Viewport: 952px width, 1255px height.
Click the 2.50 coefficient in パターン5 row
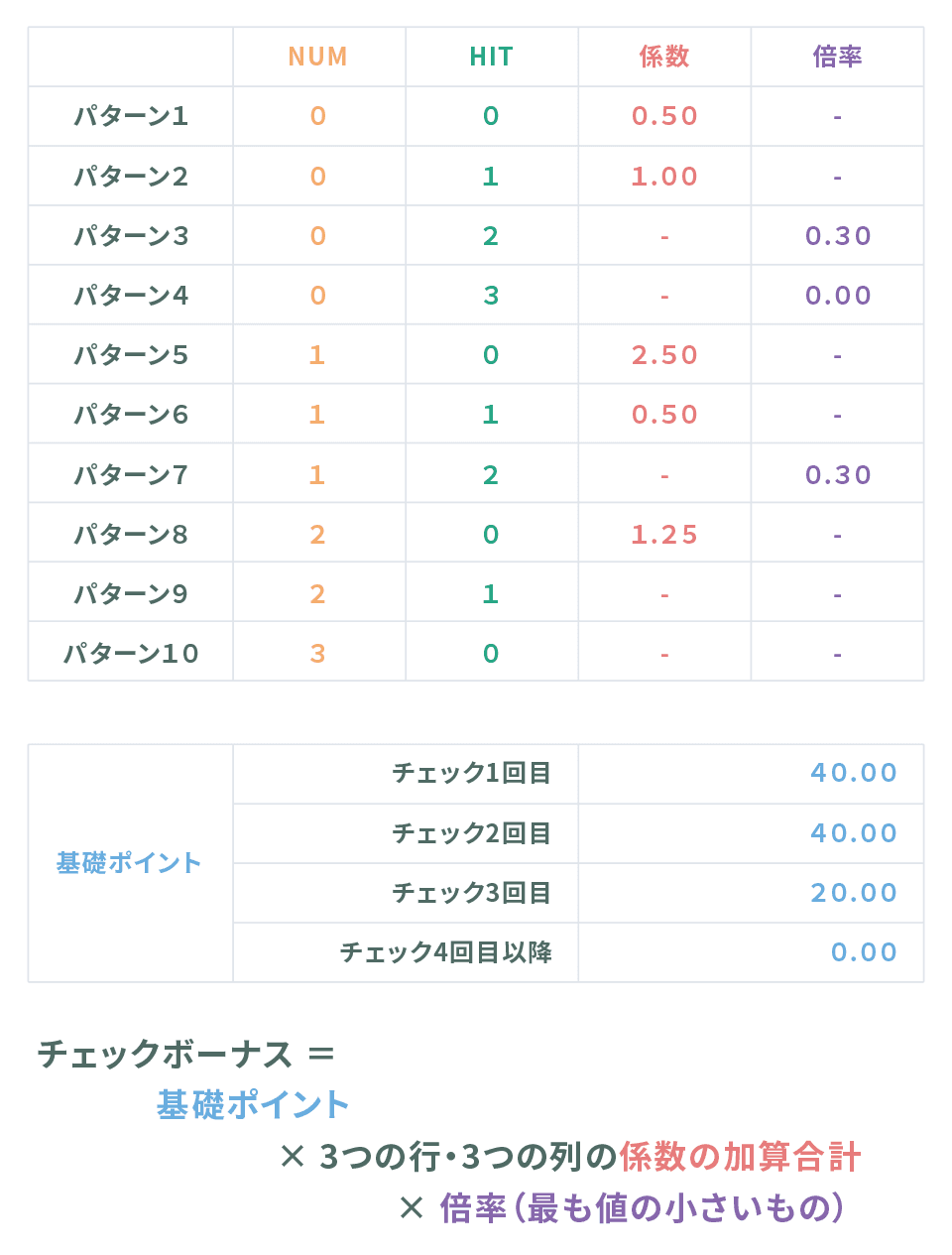tap(664, 354)
